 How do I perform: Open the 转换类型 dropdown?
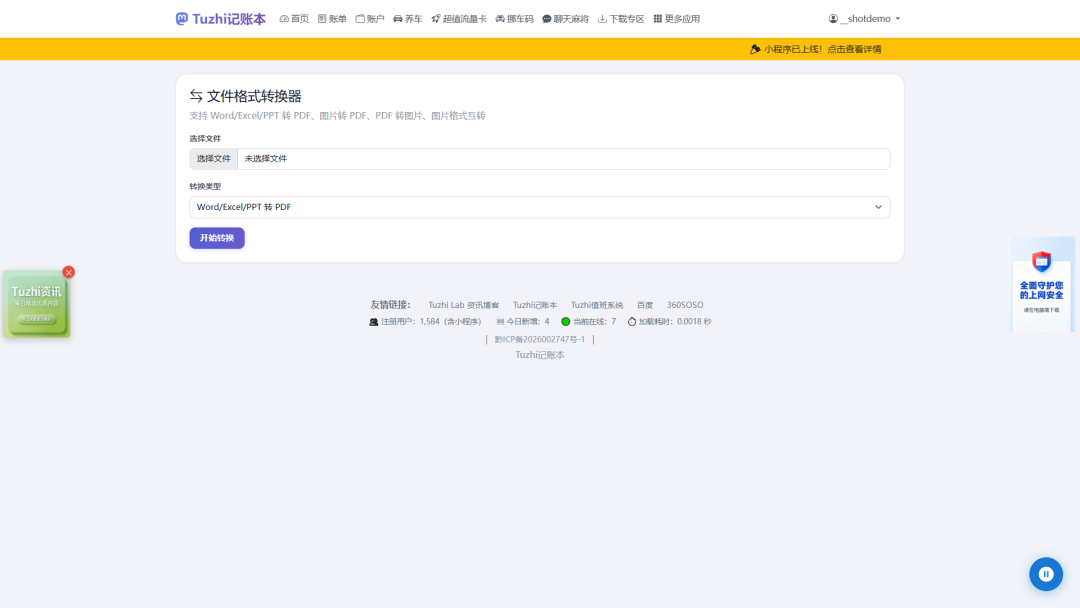pos(540,207)
